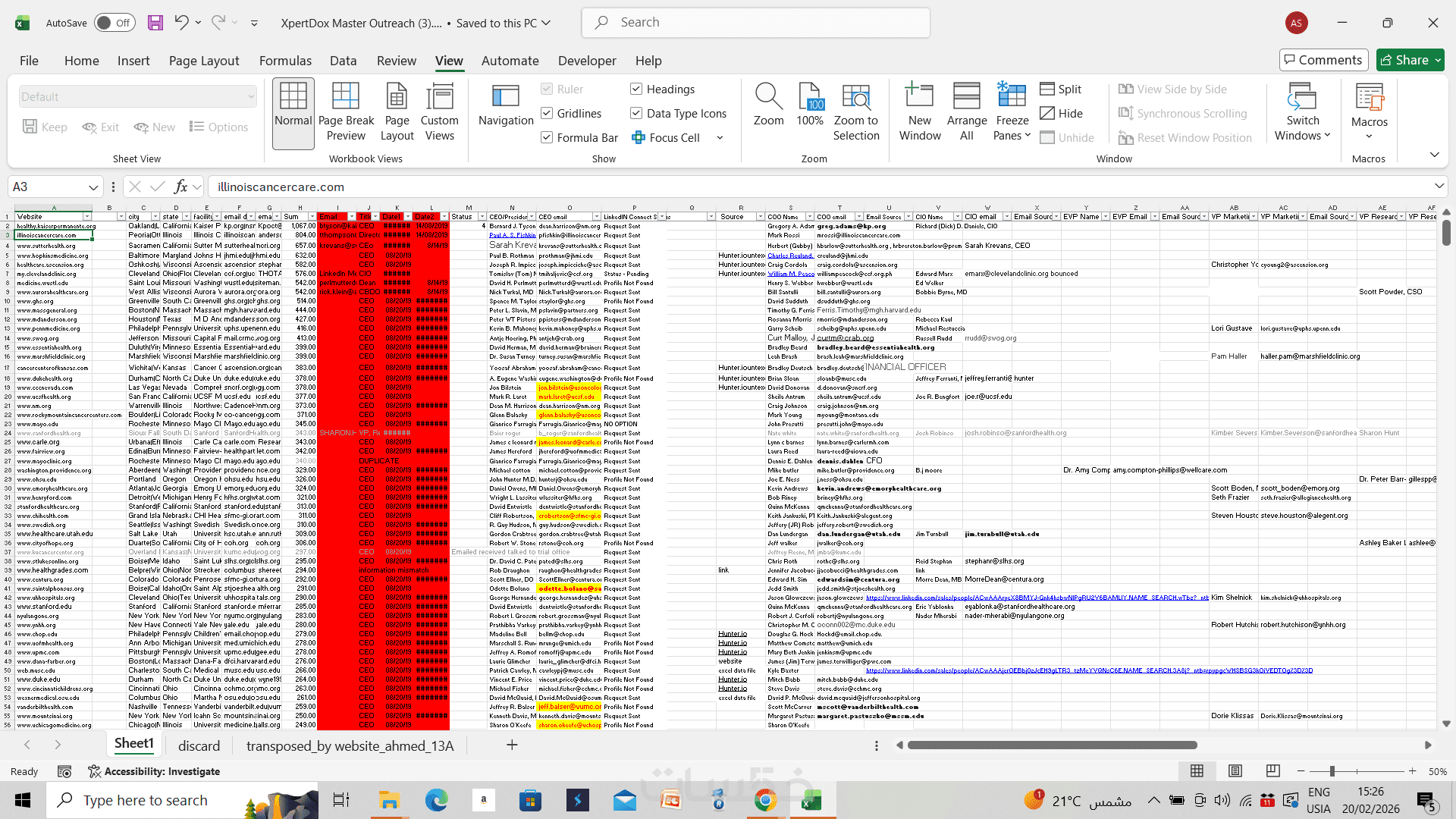
Task: Open the Formulas ribbon tab
Action: pyautogui.click(x=285, y=61)
